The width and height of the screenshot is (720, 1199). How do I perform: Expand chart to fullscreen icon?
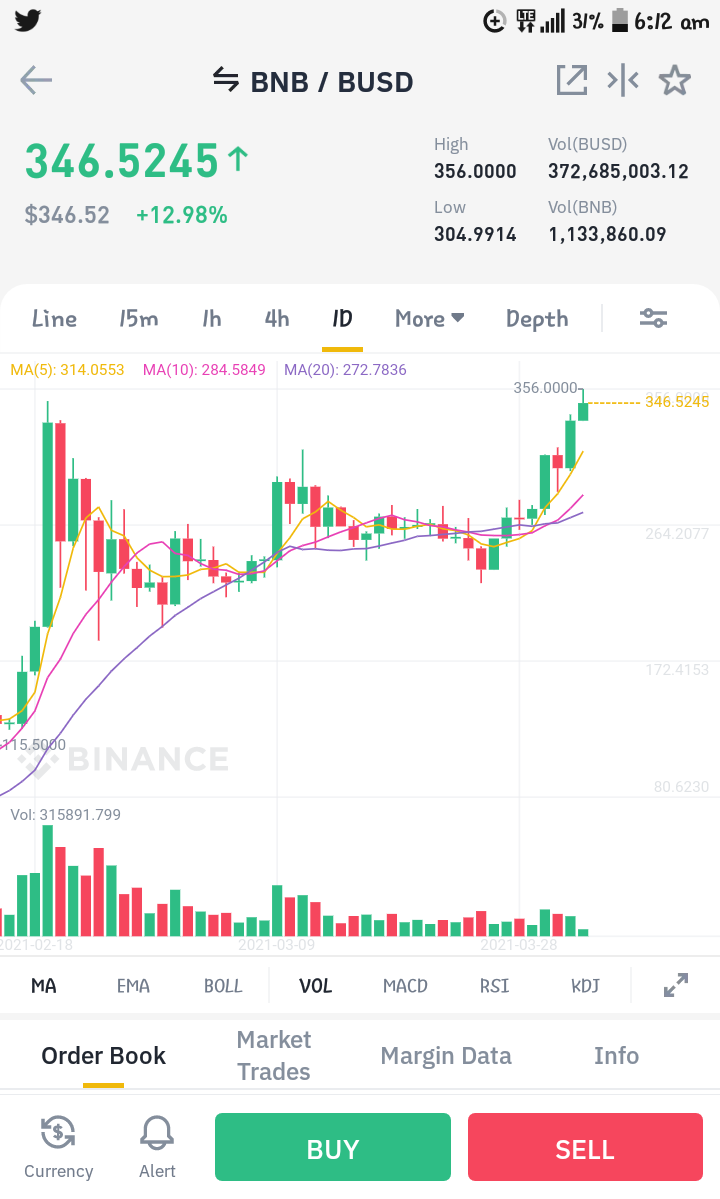click(676, 985)
